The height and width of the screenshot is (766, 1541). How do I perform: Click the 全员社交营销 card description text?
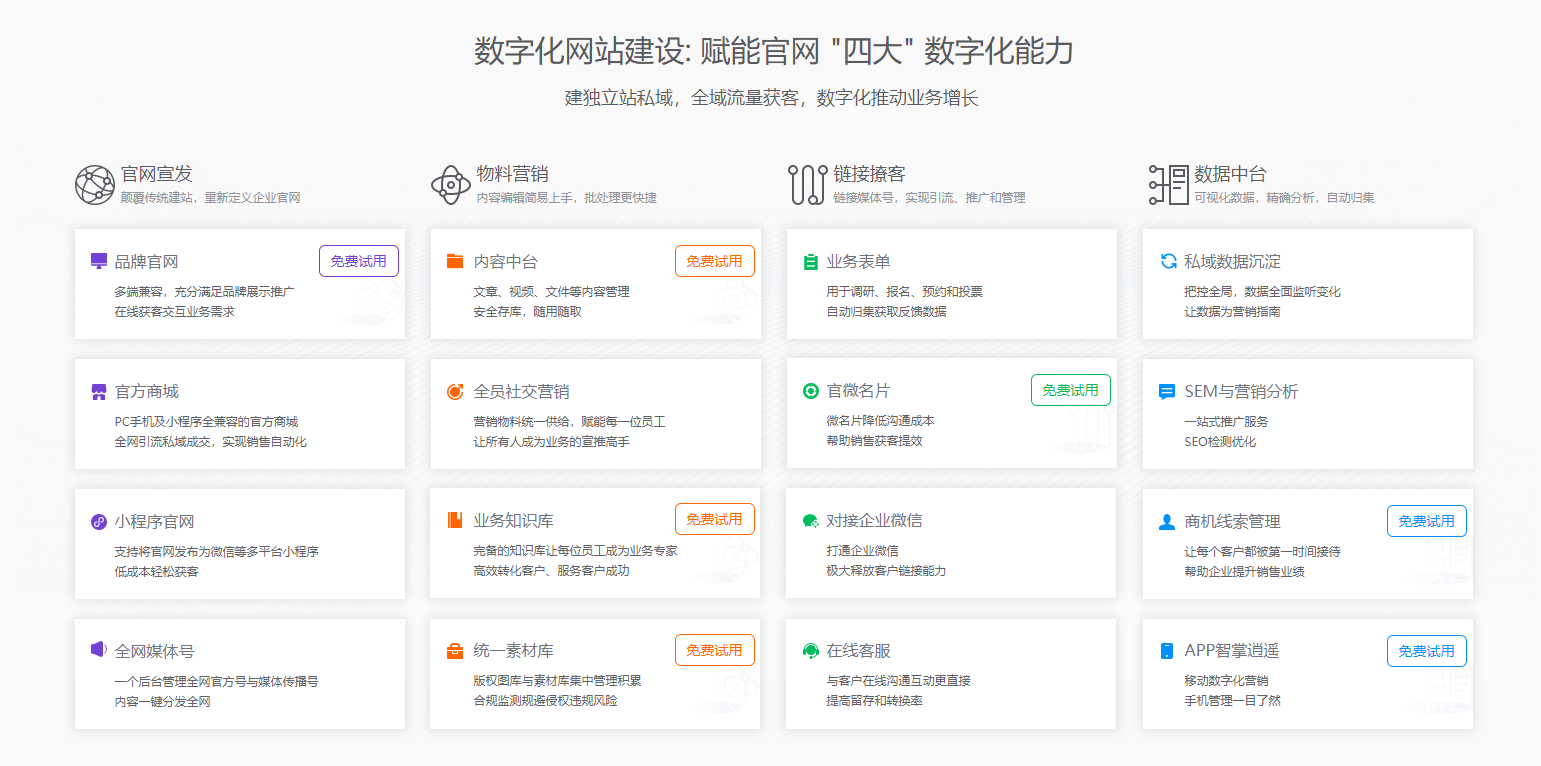[569, 431]
